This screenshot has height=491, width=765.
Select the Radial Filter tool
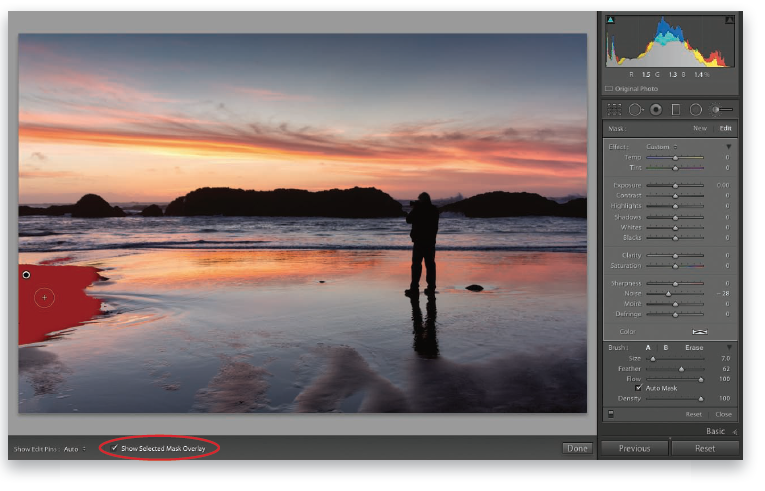point(696,109)
